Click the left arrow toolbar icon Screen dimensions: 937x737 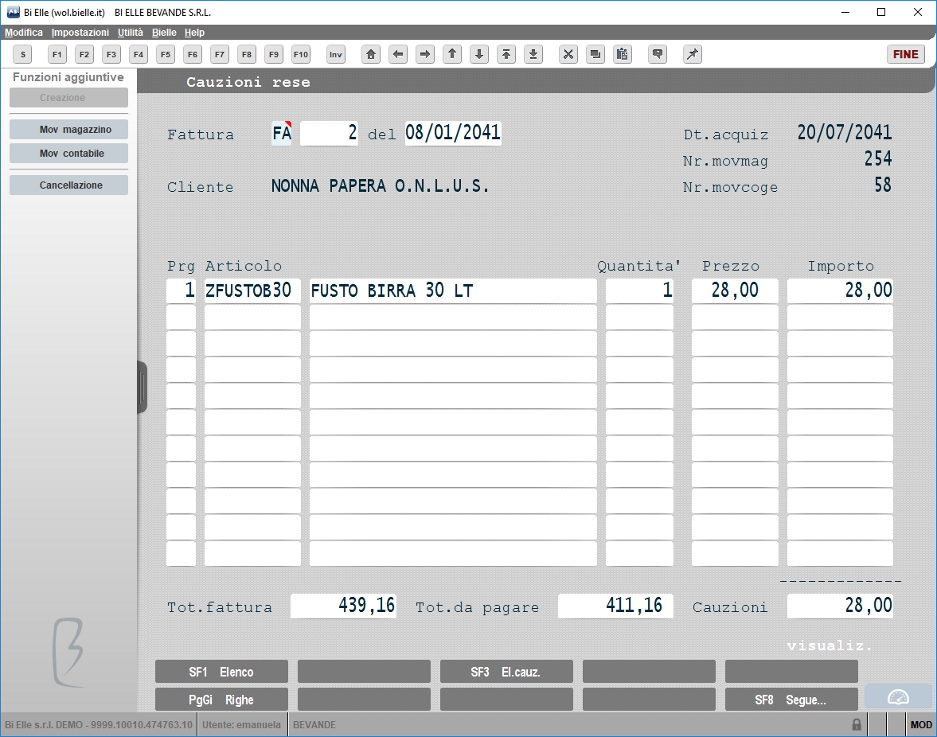point(398,54)
